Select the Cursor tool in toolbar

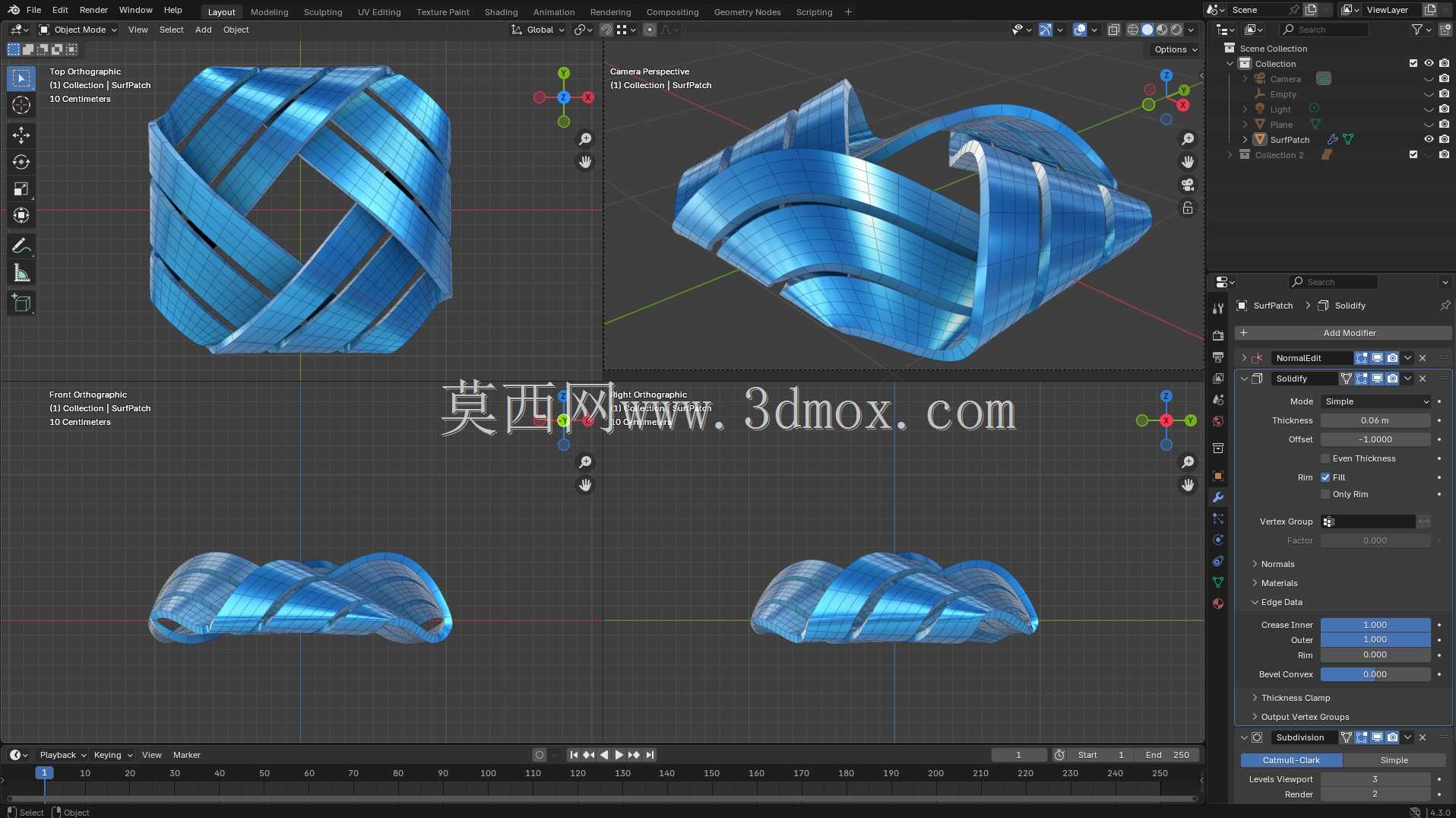21,105
